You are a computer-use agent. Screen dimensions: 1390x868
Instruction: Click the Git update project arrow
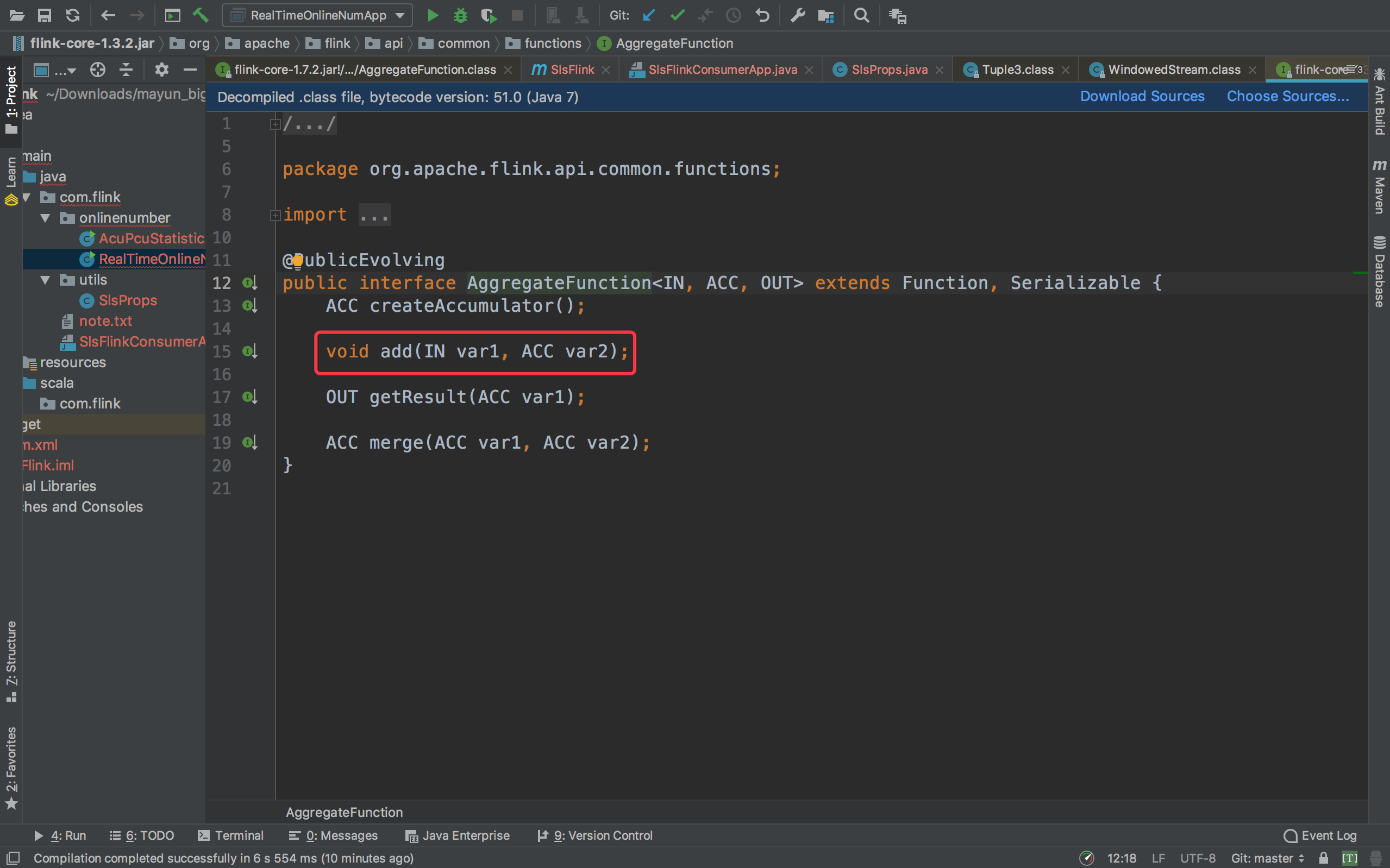click(x=649, y=16)
